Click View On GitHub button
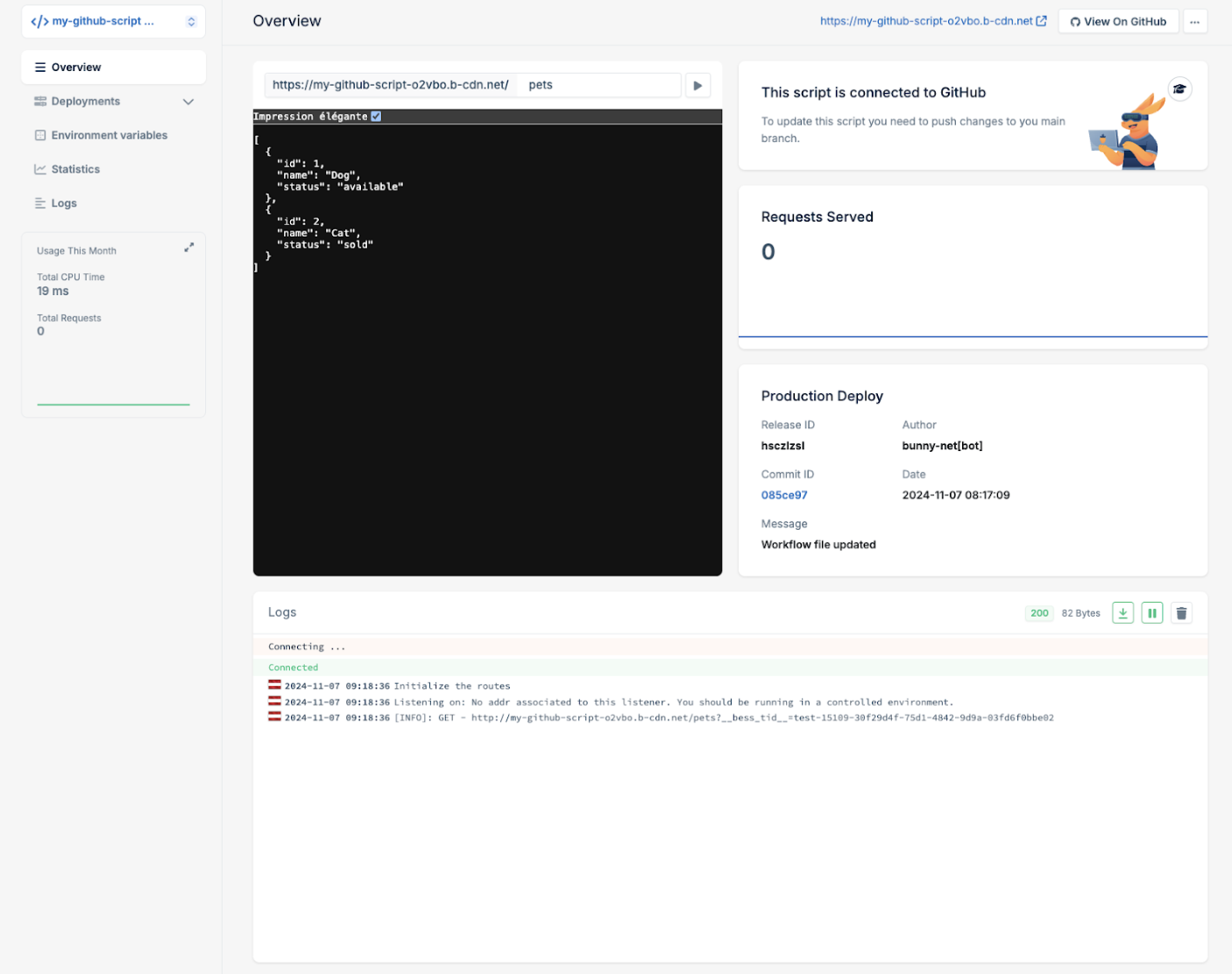This screenshot has height=974, width=1232. point(1118,22)
